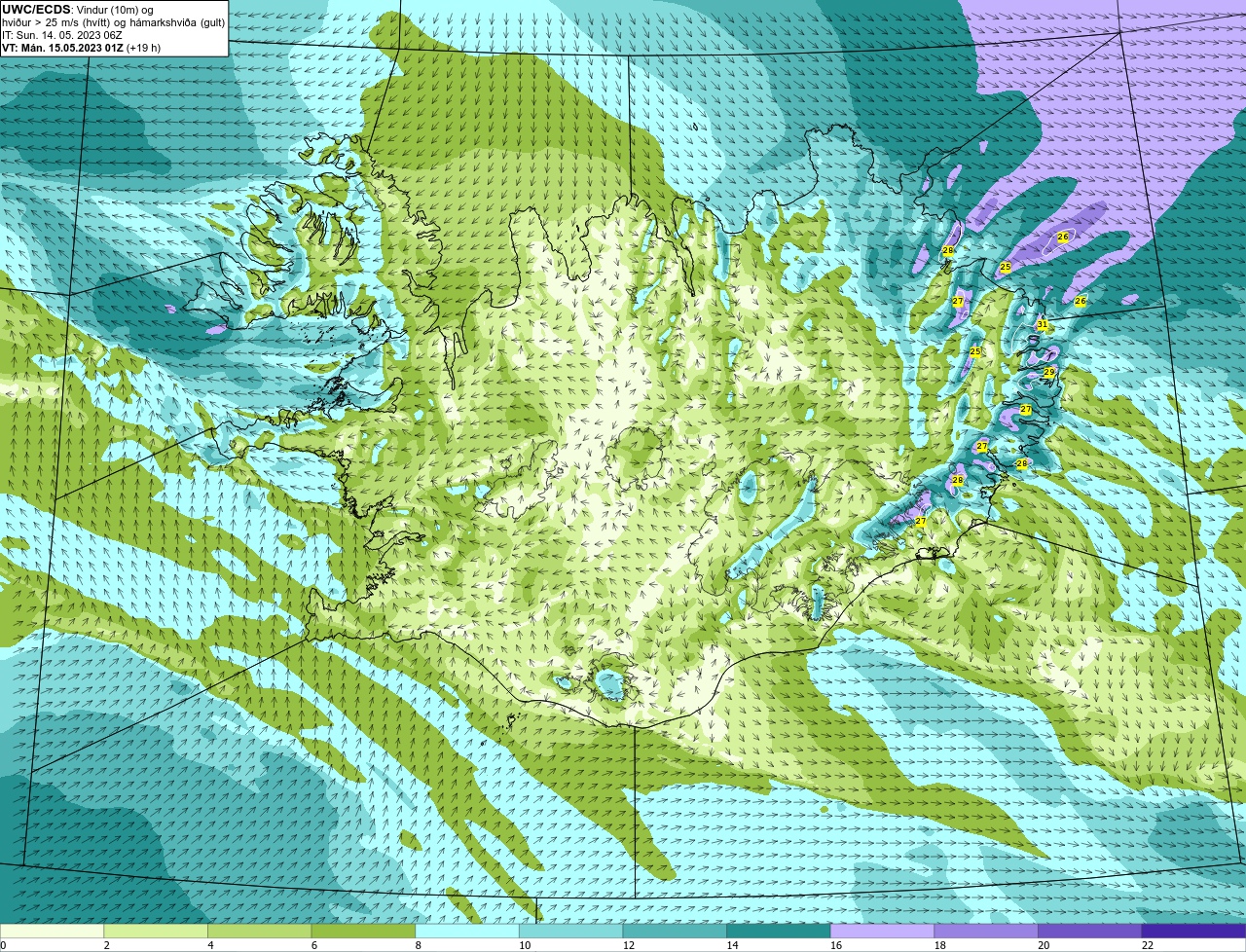The width and height of the screenshot is (1246, 952).
Task: Click the '2' value label on the wind scale
Action: click(x=106, y=945)
